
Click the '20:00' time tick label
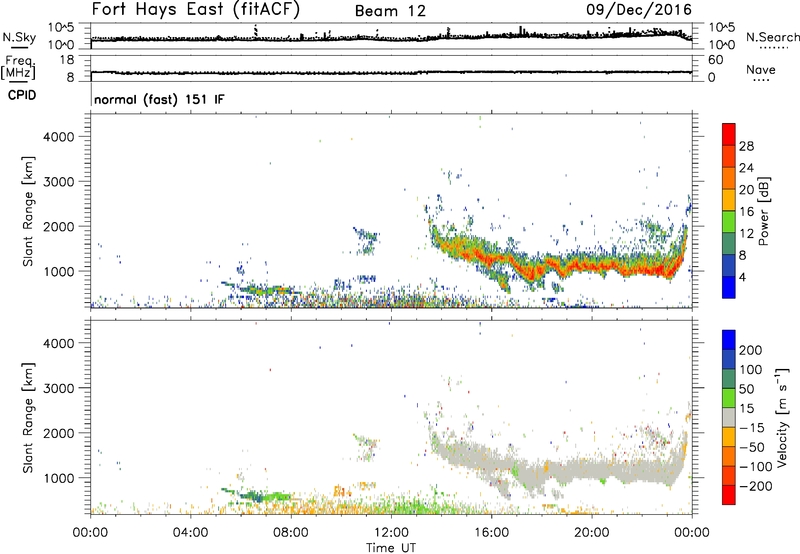tap(591, 533)
